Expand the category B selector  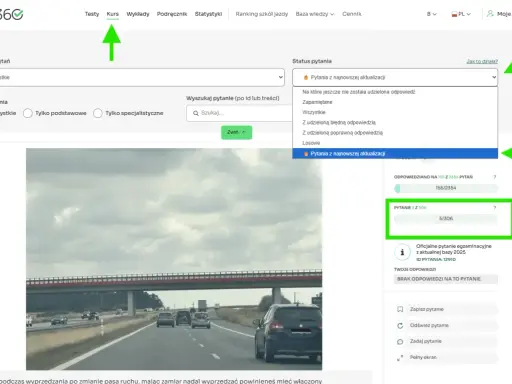(x=432, y=14)
